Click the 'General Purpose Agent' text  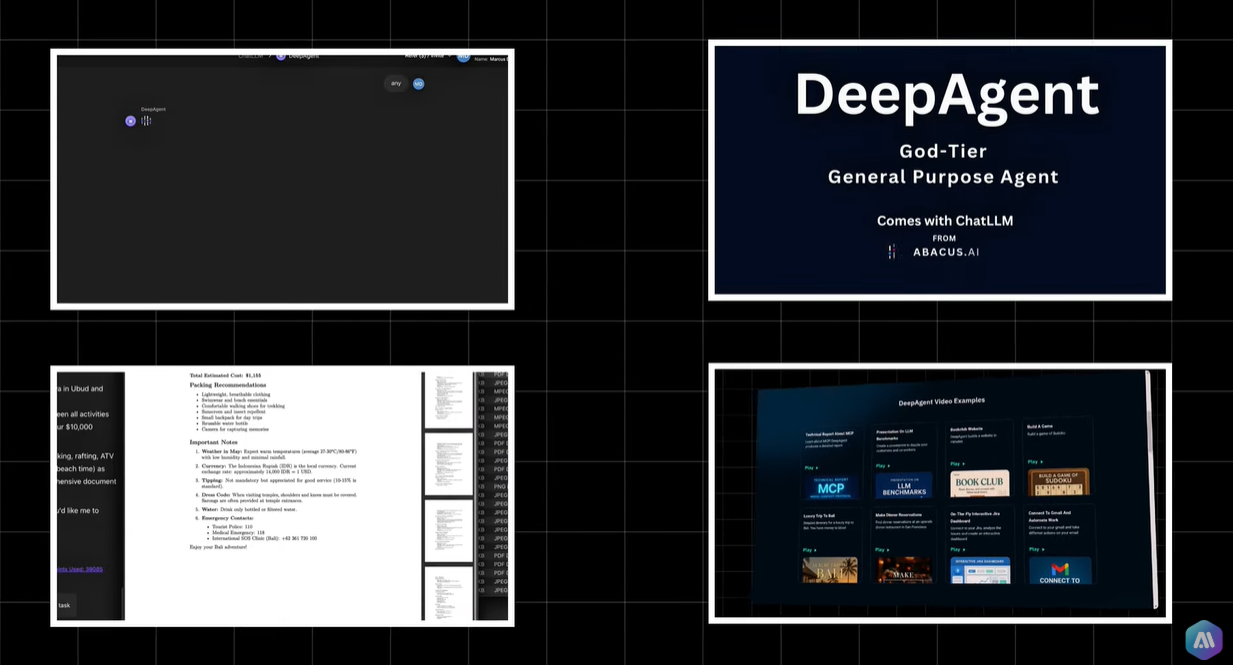[x=943, y=178]
